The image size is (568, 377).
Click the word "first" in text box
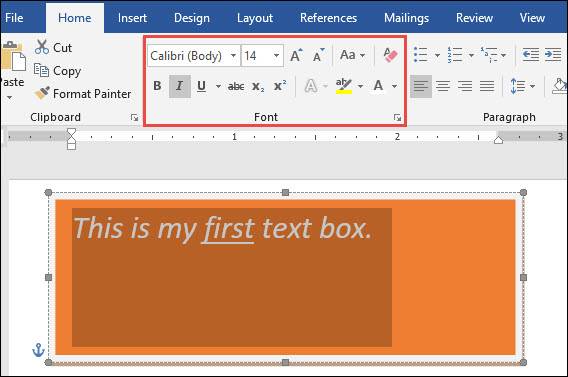228,229
